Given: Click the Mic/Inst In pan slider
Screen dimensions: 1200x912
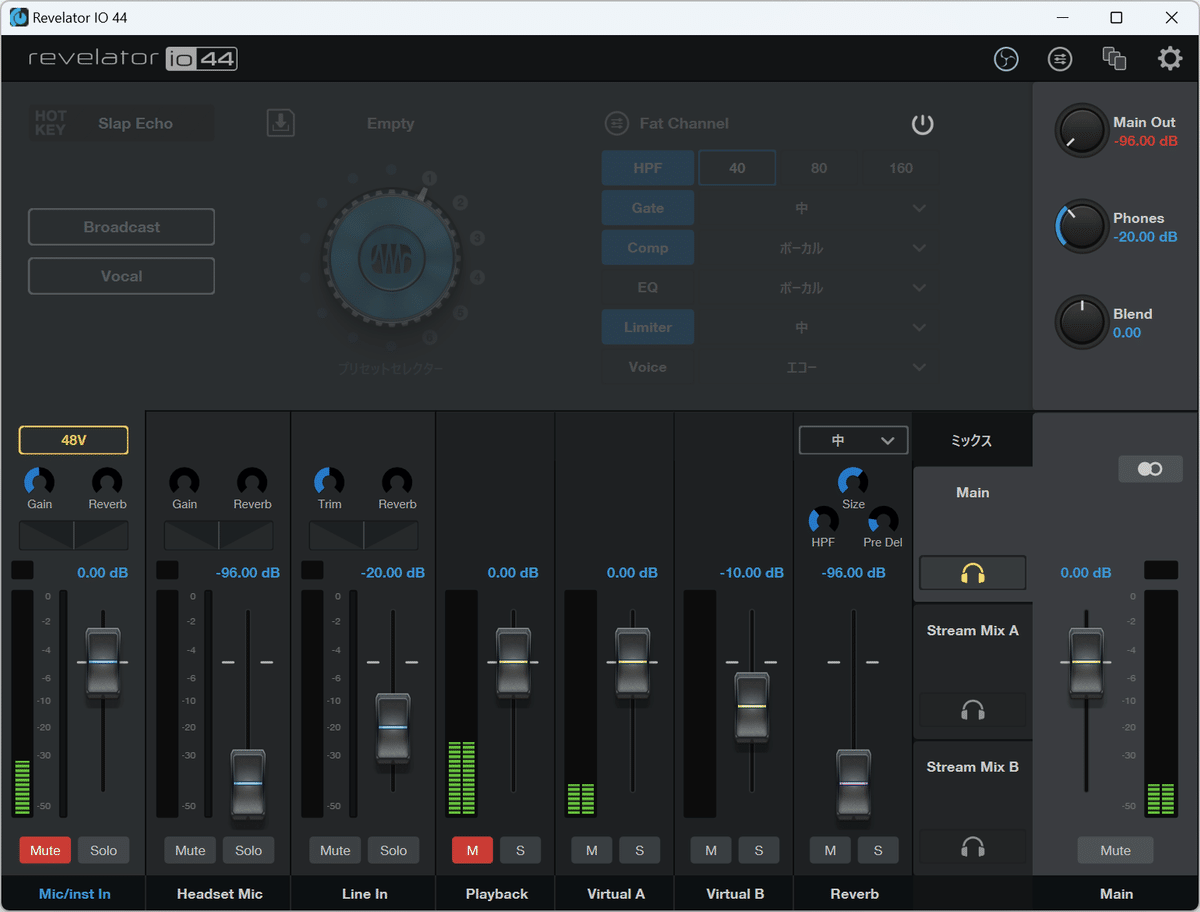Looking at the screenshot, I should (74, 535).
